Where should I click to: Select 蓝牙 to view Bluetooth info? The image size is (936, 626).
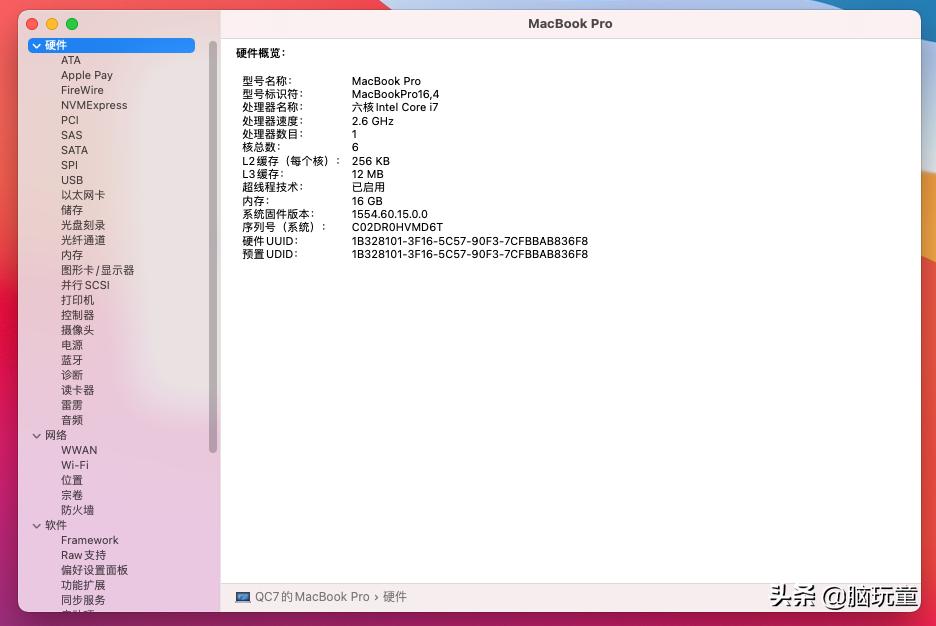pyautogui.click(x=71, y=360)
